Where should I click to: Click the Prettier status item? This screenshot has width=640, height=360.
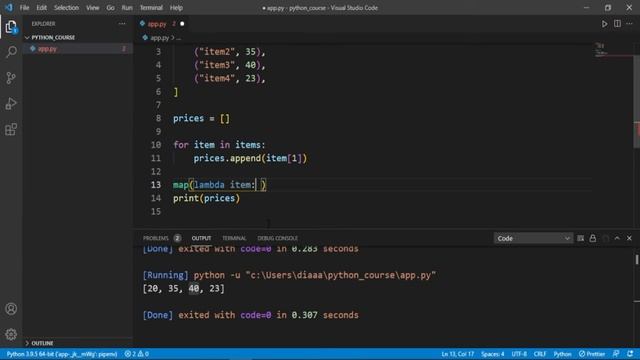[592, 354]
